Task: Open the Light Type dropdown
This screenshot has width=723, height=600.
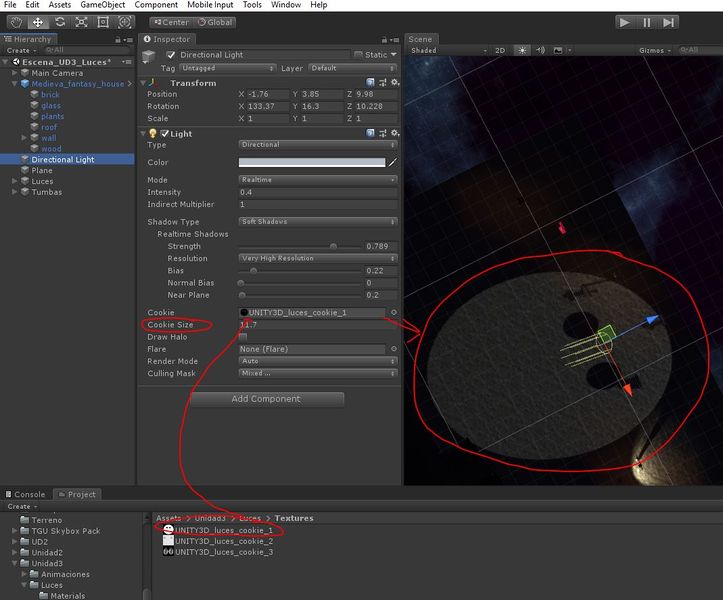Action: click(318, 144)
